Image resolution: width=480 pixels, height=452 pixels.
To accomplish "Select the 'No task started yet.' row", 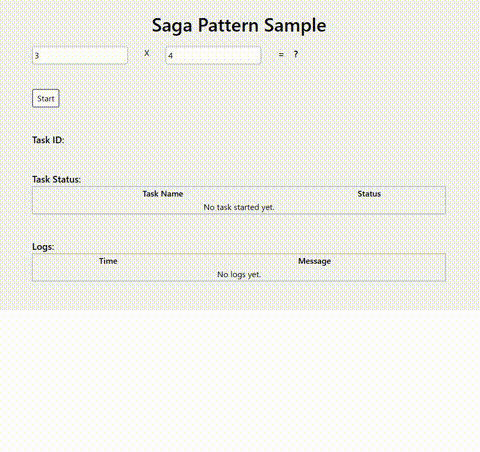I will 239,207.
